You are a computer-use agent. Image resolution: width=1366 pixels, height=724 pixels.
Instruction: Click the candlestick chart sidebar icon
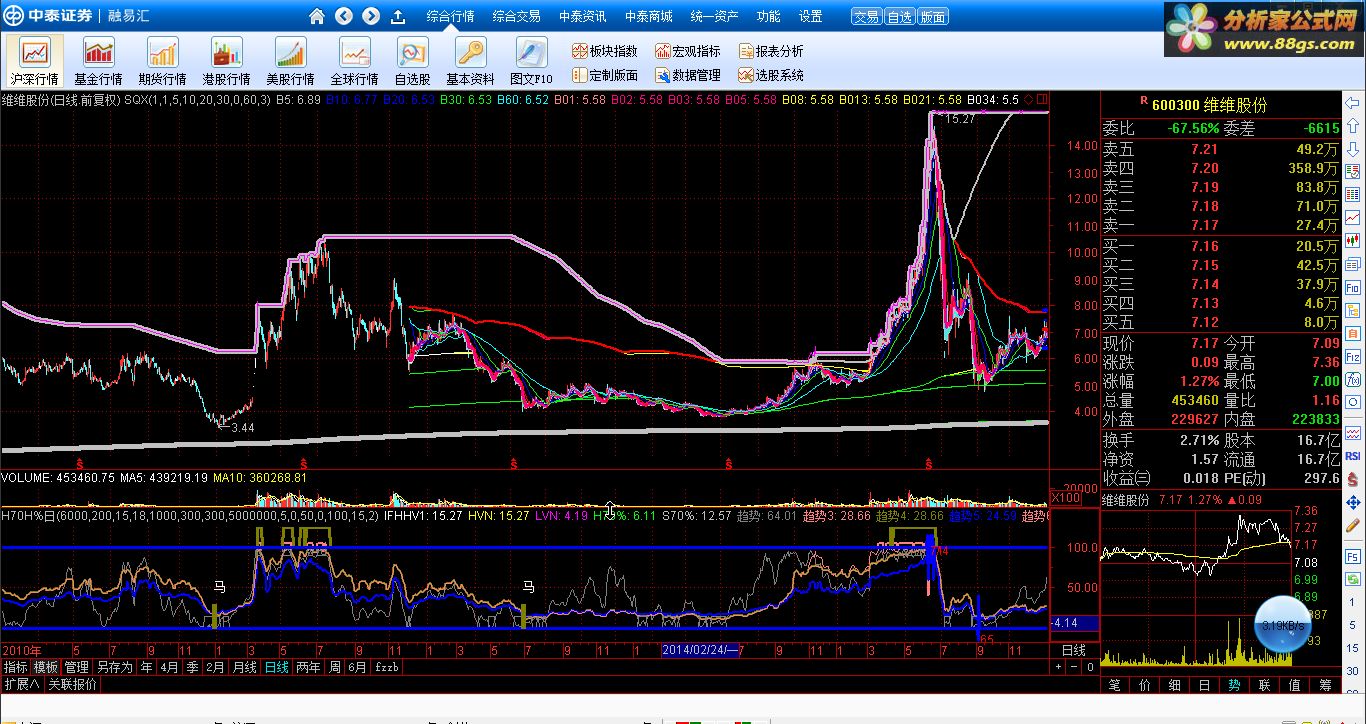pyautogui.click(x=1351, y=240)
